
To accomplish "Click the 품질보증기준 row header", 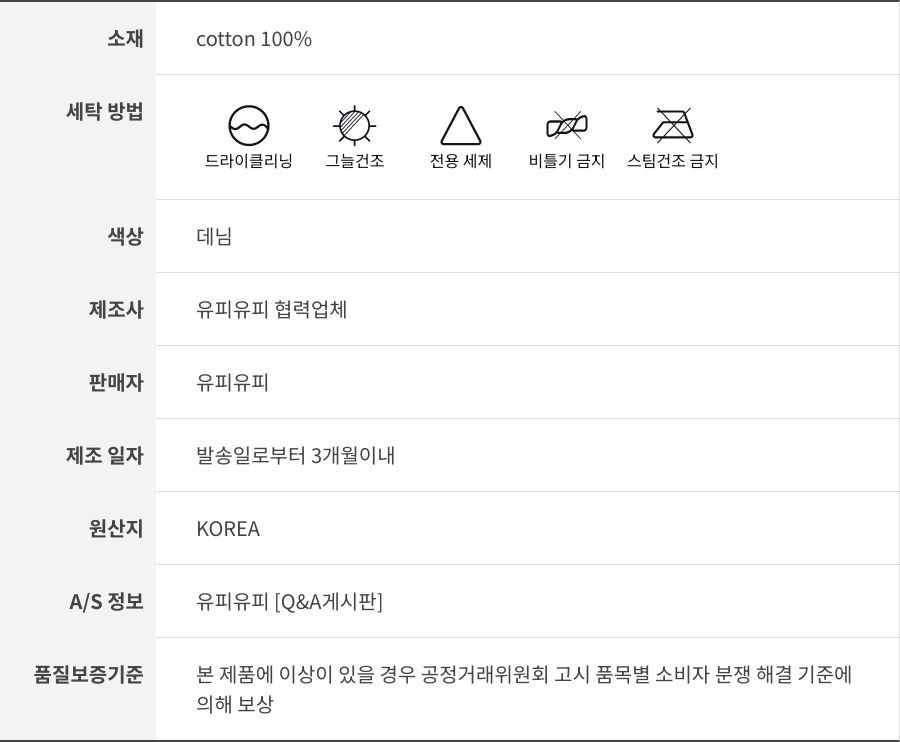I will 89,674.
